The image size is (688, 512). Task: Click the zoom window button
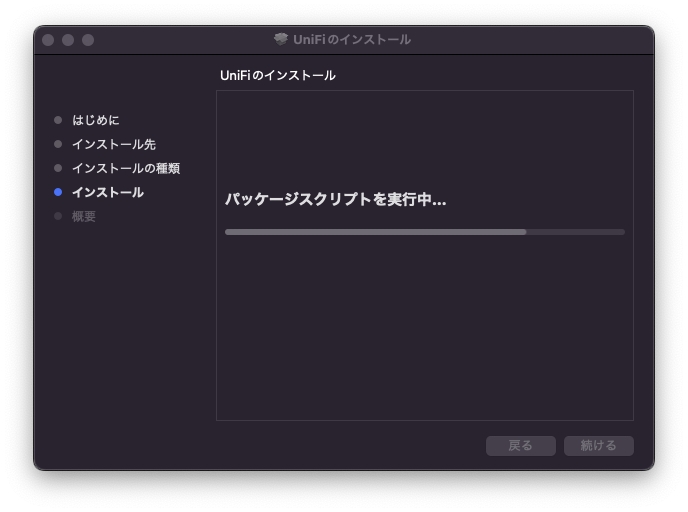click(x=88, y=40)
